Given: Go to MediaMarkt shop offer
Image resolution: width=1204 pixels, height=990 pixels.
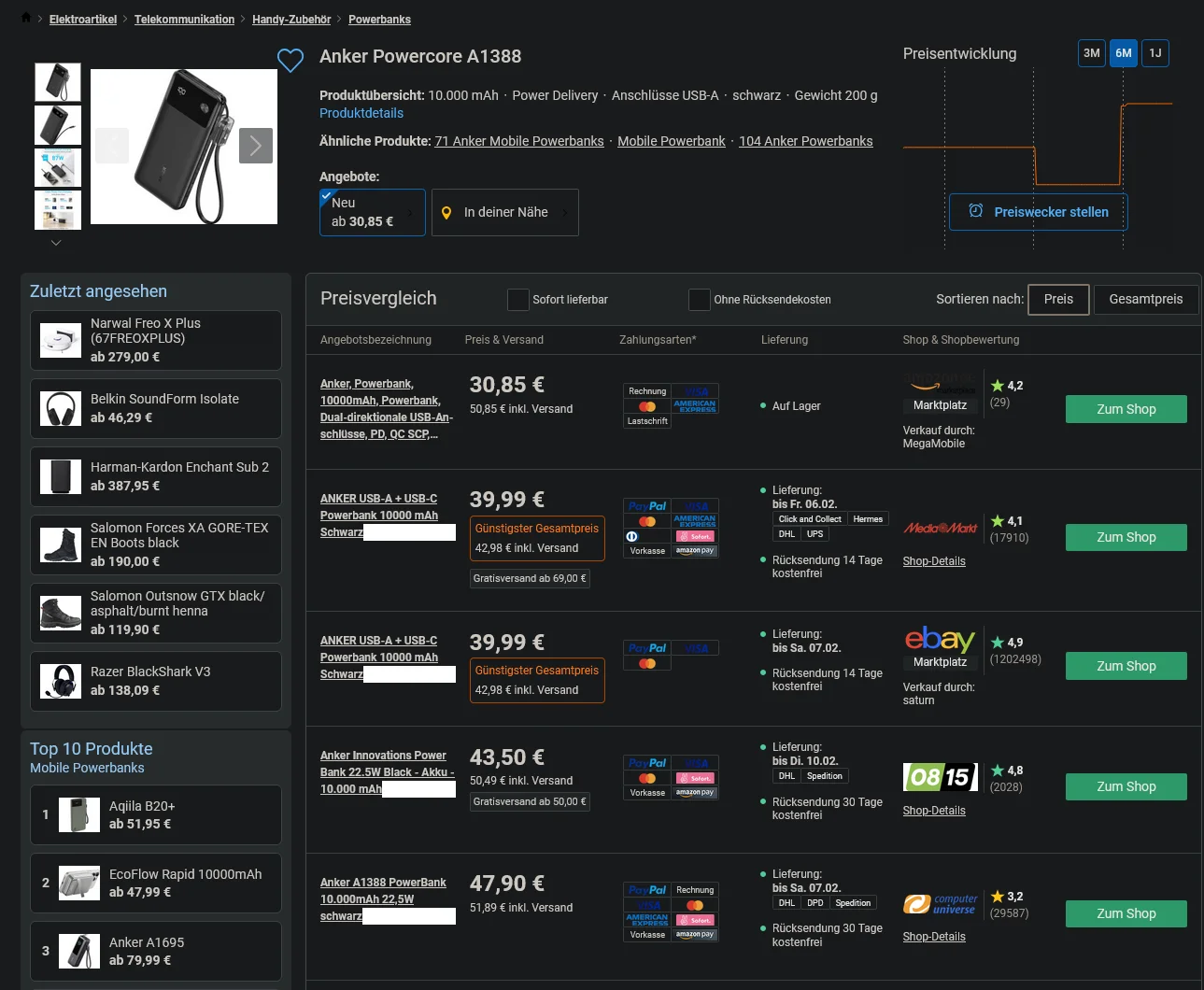Looking at the screenshot, I should (1126, 537).
